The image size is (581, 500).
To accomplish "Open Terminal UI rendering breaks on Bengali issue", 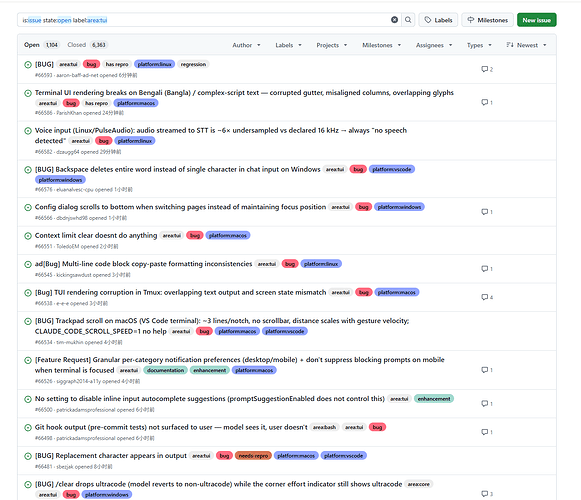I will 244,93.
